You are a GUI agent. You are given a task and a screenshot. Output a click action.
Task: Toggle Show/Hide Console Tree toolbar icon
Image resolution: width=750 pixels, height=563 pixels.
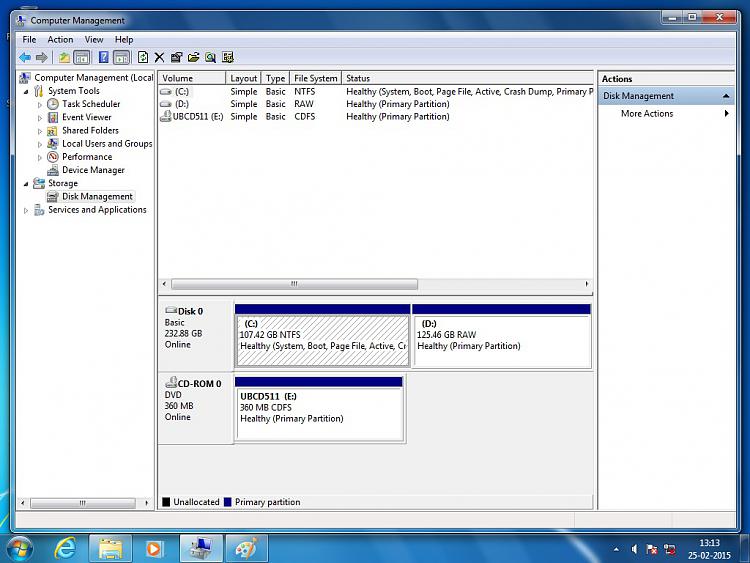pyautogui.click(x=82, y=58)
